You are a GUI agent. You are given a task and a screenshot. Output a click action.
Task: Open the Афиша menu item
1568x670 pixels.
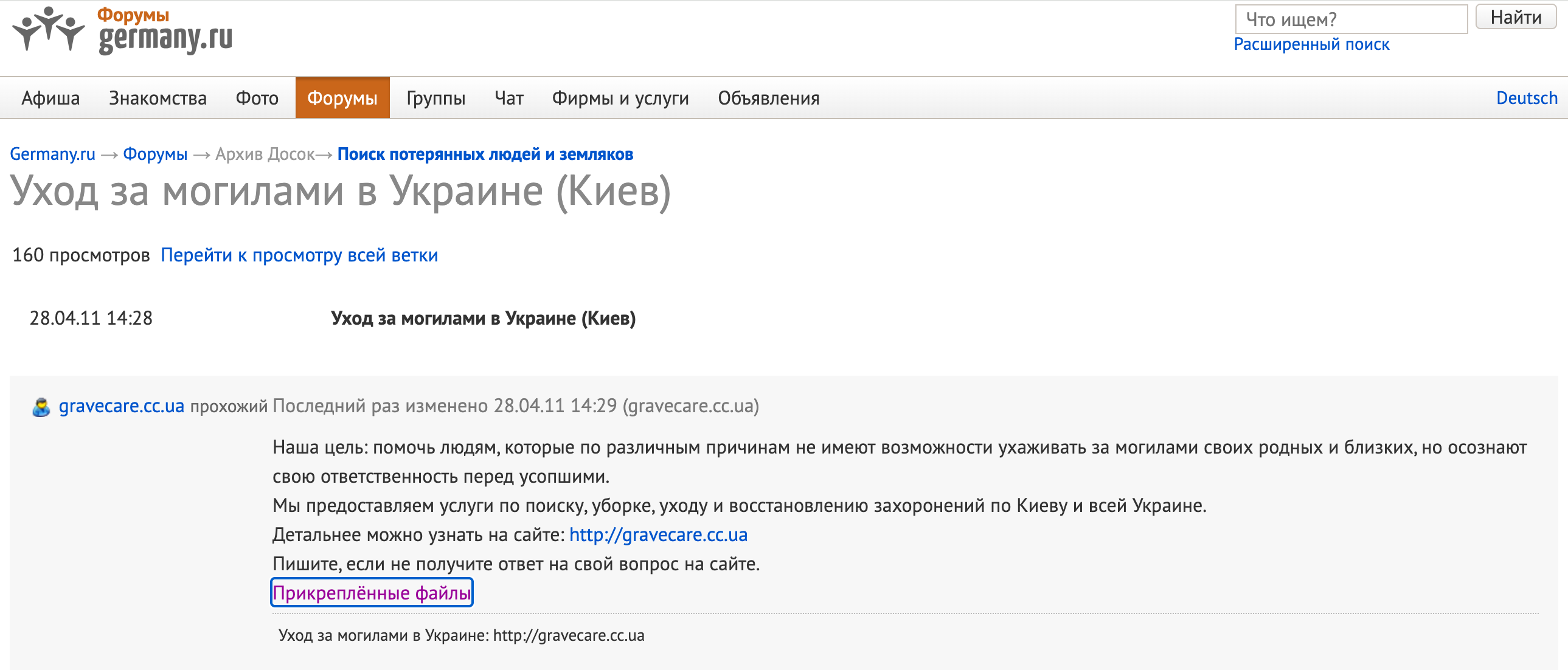click(50, 98)
